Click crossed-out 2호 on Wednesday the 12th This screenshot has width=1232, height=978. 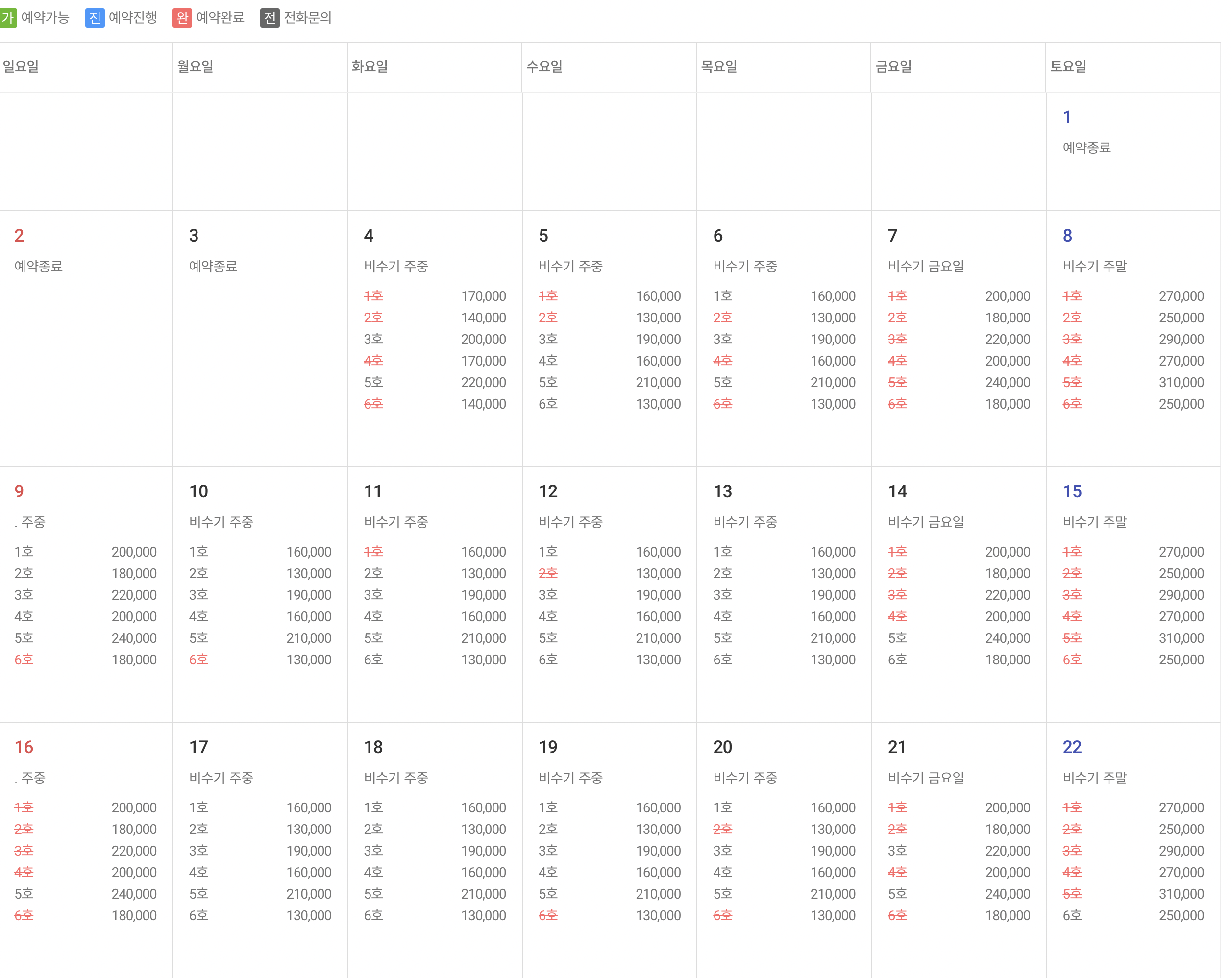(x=548, y=574)
